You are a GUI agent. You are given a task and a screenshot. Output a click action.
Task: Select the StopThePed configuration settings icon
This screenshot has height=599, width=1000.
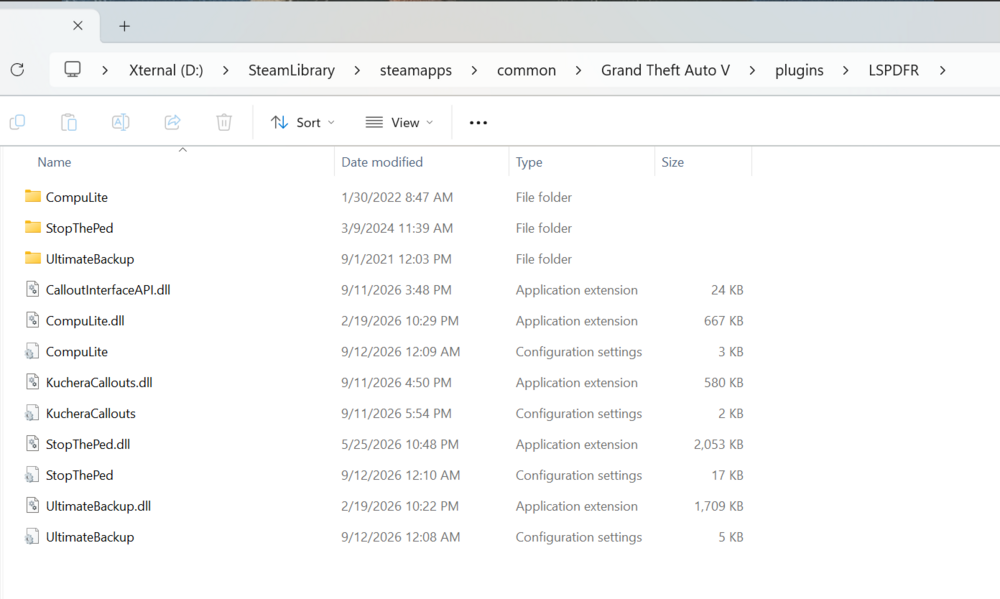pos(31,475)
